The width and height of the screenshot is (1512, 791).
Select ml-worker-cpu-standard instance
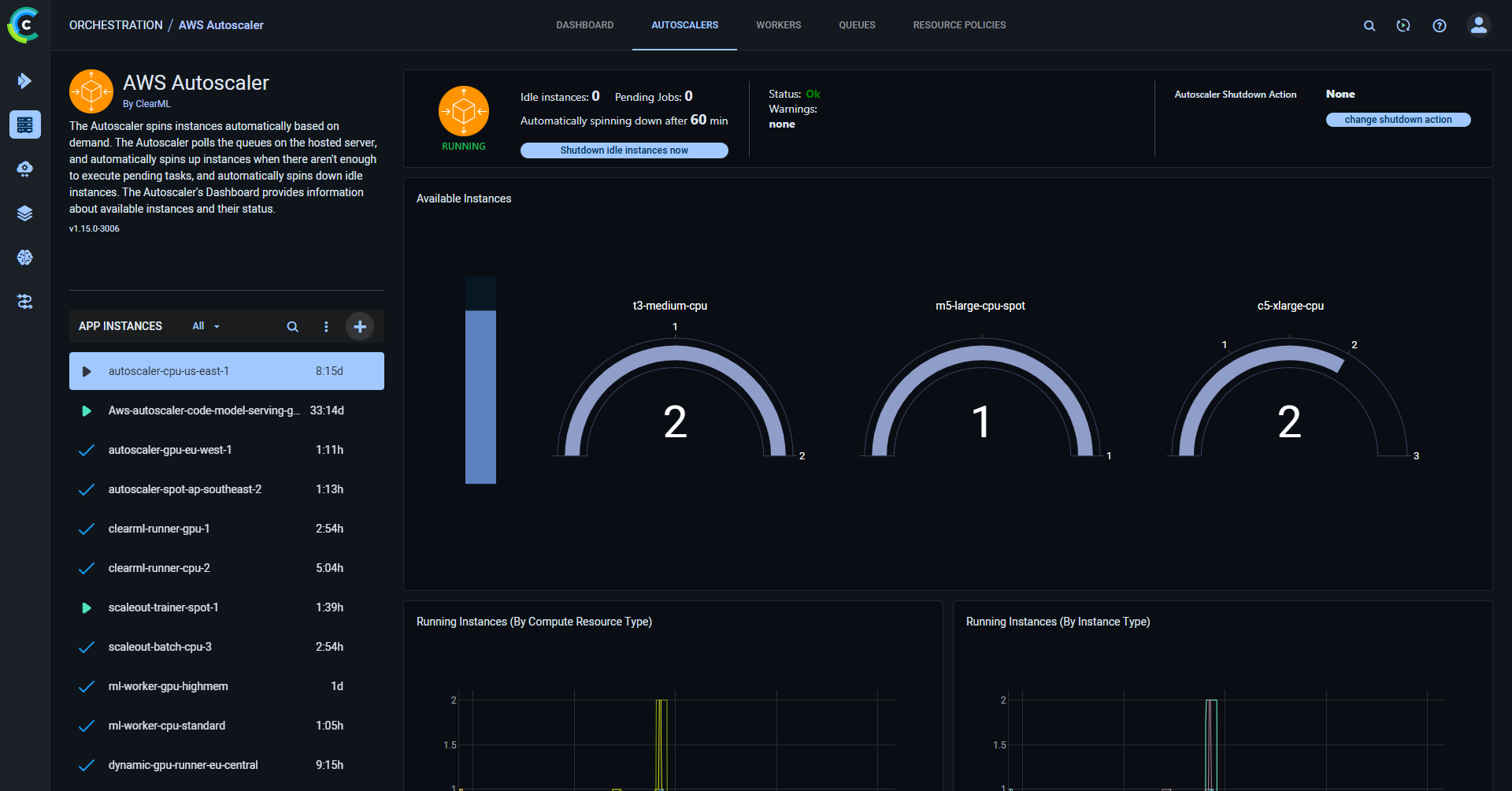227,726
